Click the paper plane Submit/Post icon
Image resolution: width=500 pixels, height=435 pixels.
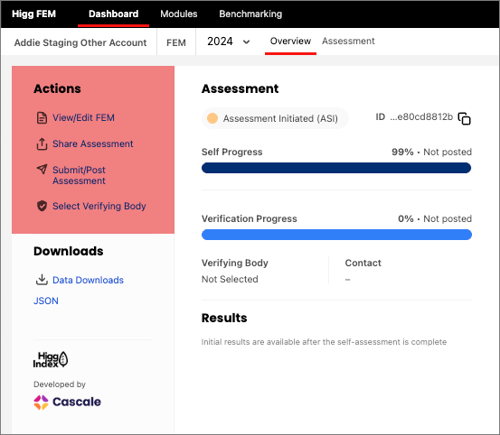pos(42,169)
